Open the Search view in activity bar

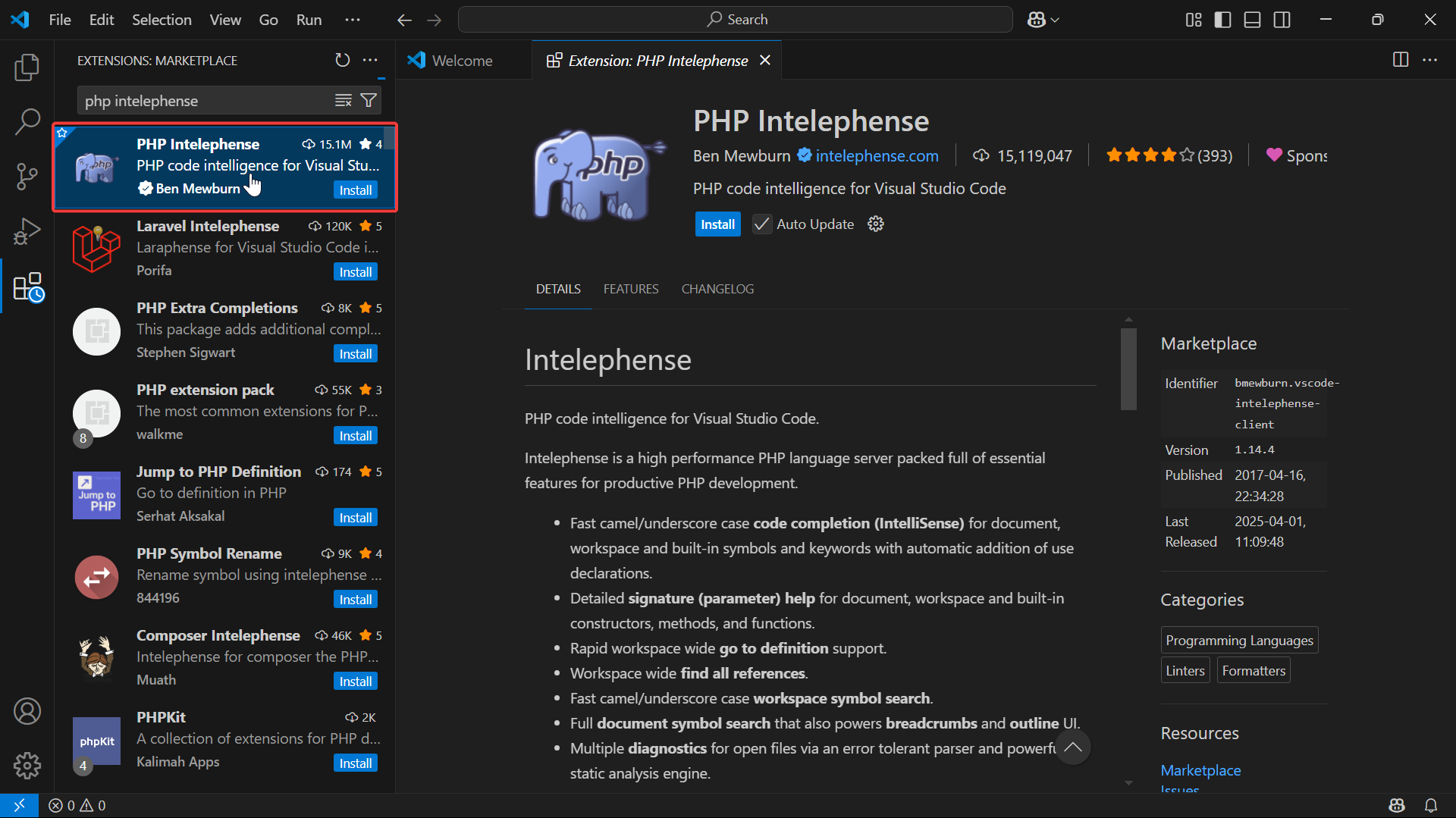[27, 121]
